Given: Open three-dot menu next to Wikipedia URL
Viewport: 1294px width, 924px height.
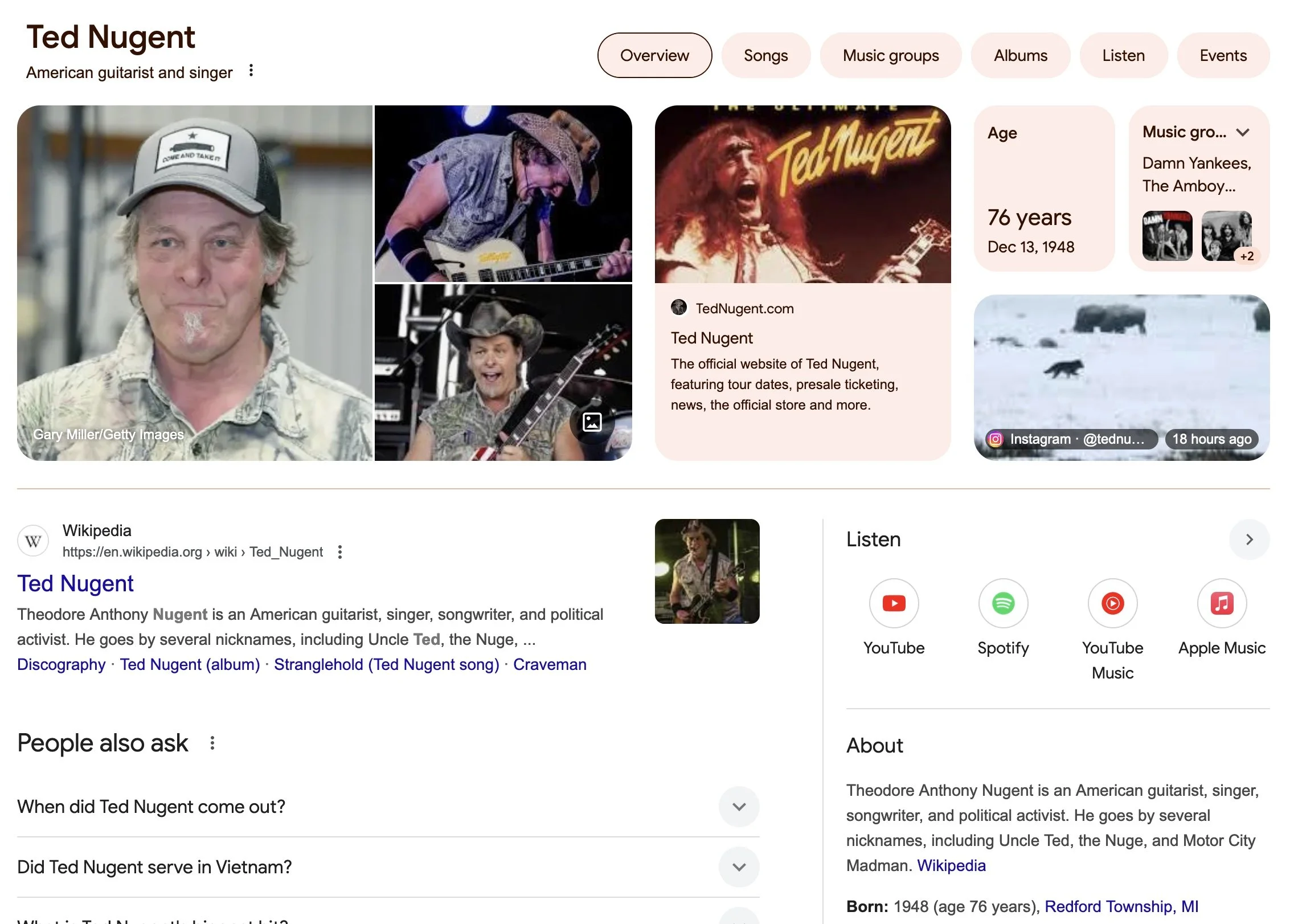Looking at the screenshot, I should pos(340,552).
